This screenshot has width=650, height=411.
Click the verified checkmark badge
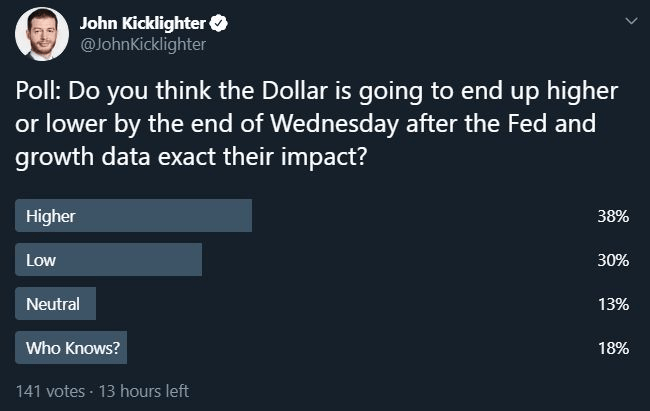coord(218,23)
